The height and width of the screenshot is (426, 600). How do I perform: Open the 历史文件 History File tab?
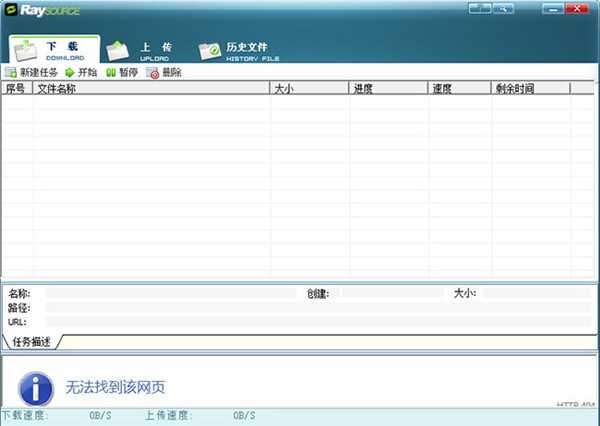[x=235, y=50]
